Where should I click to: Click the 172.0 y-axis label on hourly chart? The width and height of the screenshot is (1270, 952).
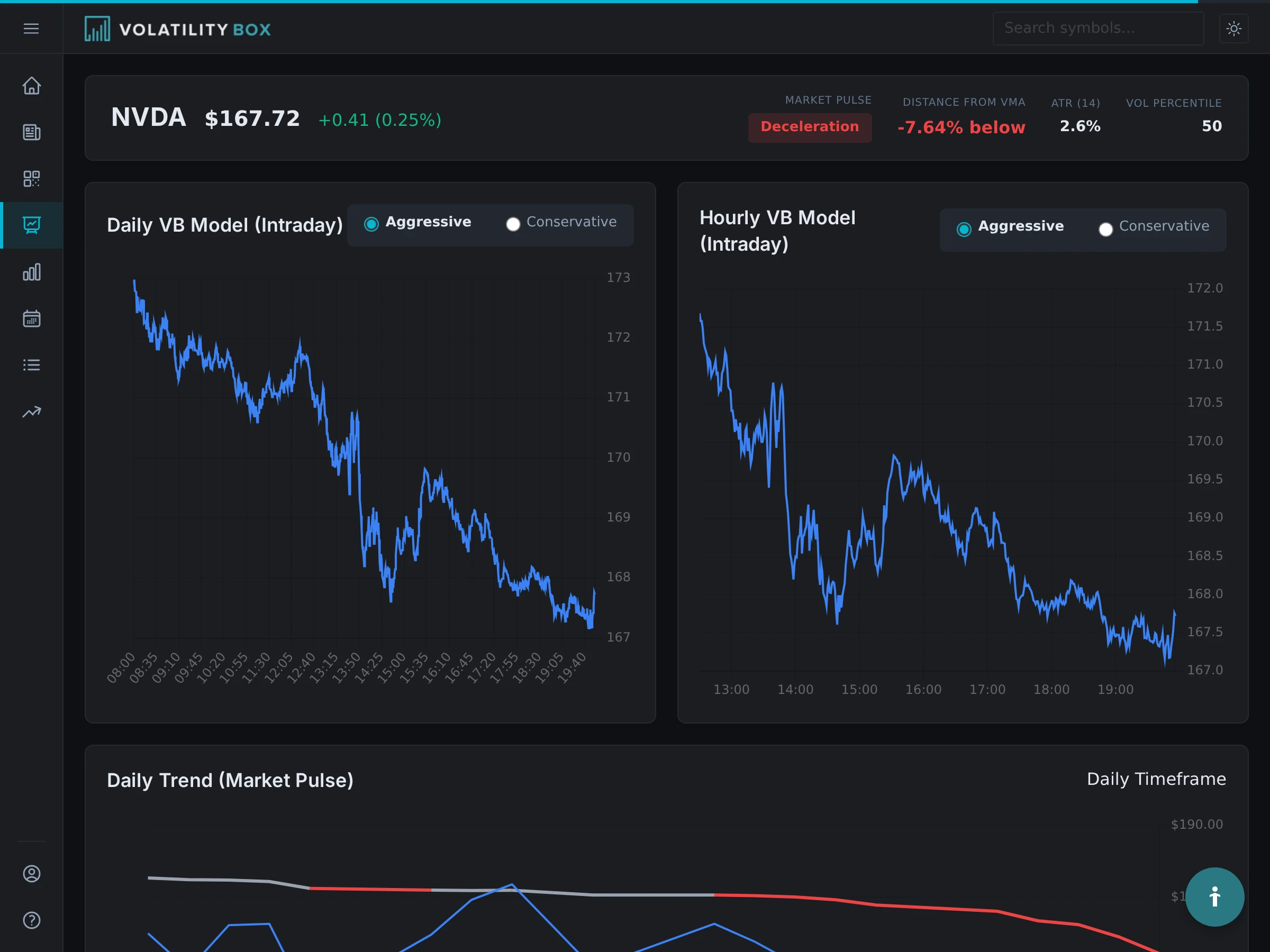click(1204, 288)
